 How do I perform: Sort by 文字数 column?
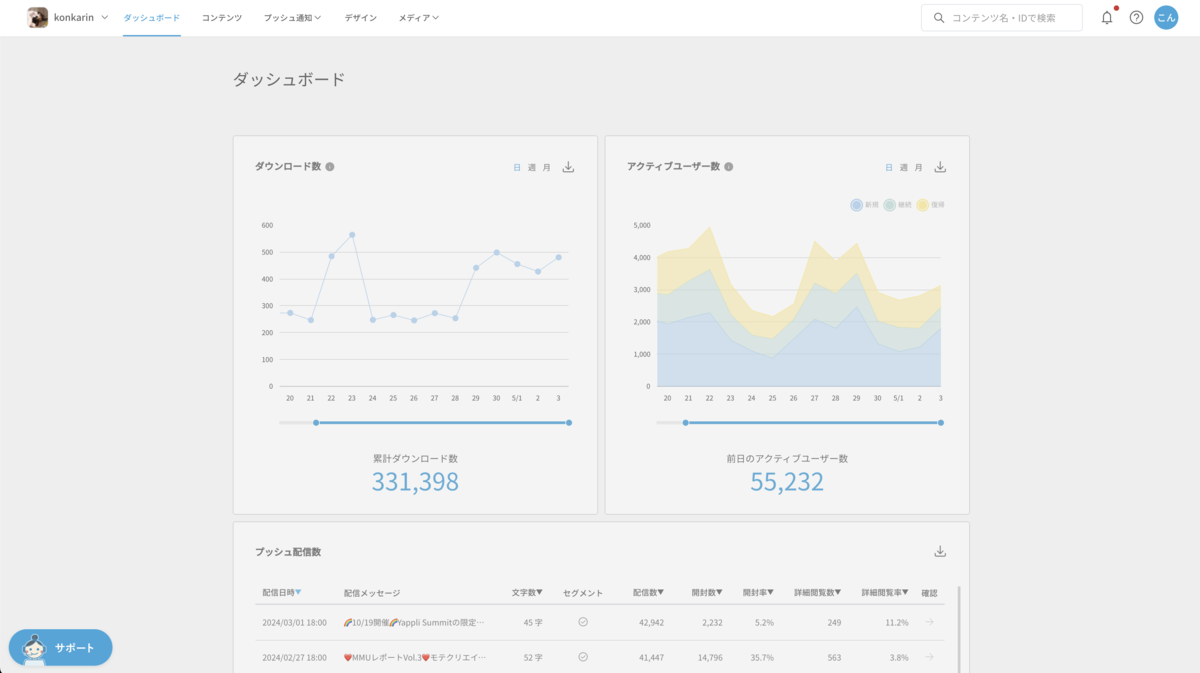click(527, 593)
